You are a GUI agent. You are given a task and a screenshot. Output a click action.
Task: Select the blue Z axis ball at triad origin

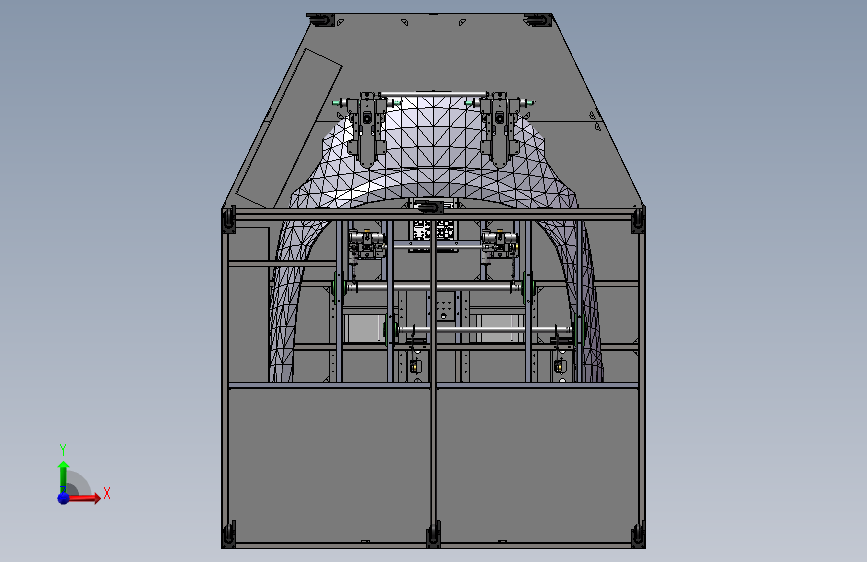click(64, 498)
